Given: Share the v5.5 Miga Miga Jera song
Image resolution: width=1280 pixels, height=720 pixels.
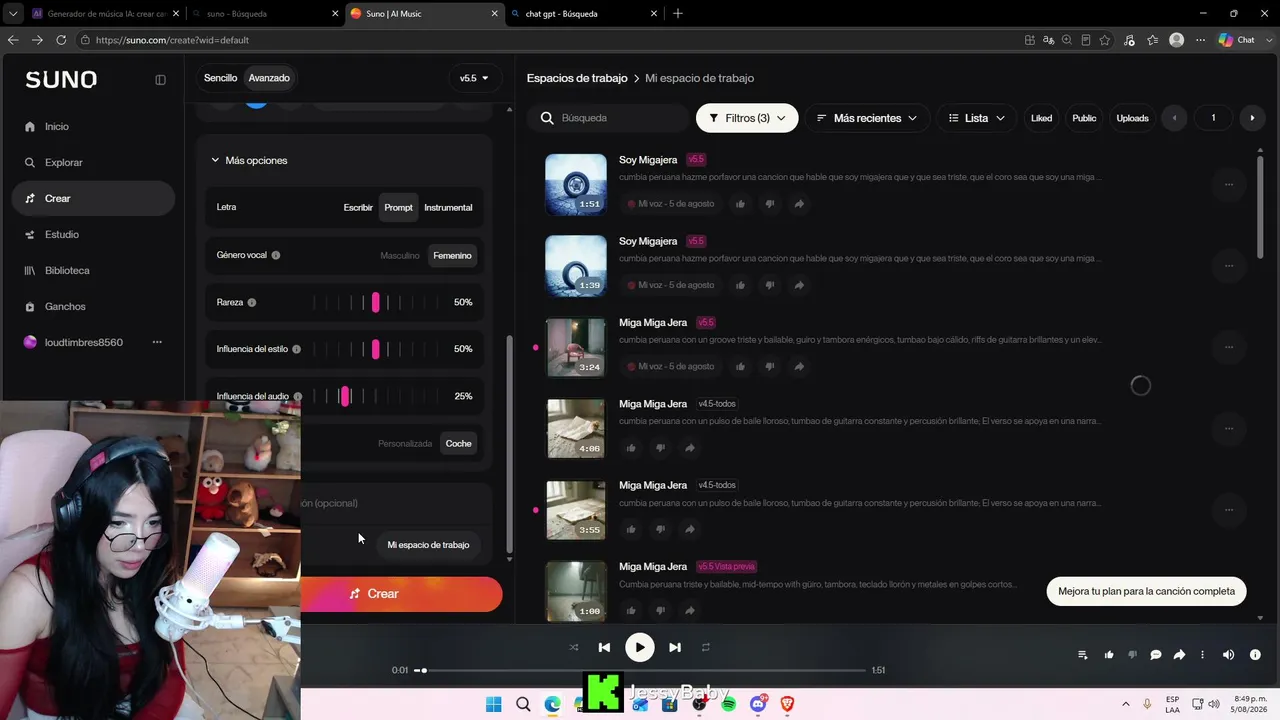Looking at the screenshot, I should coord(799,367).
